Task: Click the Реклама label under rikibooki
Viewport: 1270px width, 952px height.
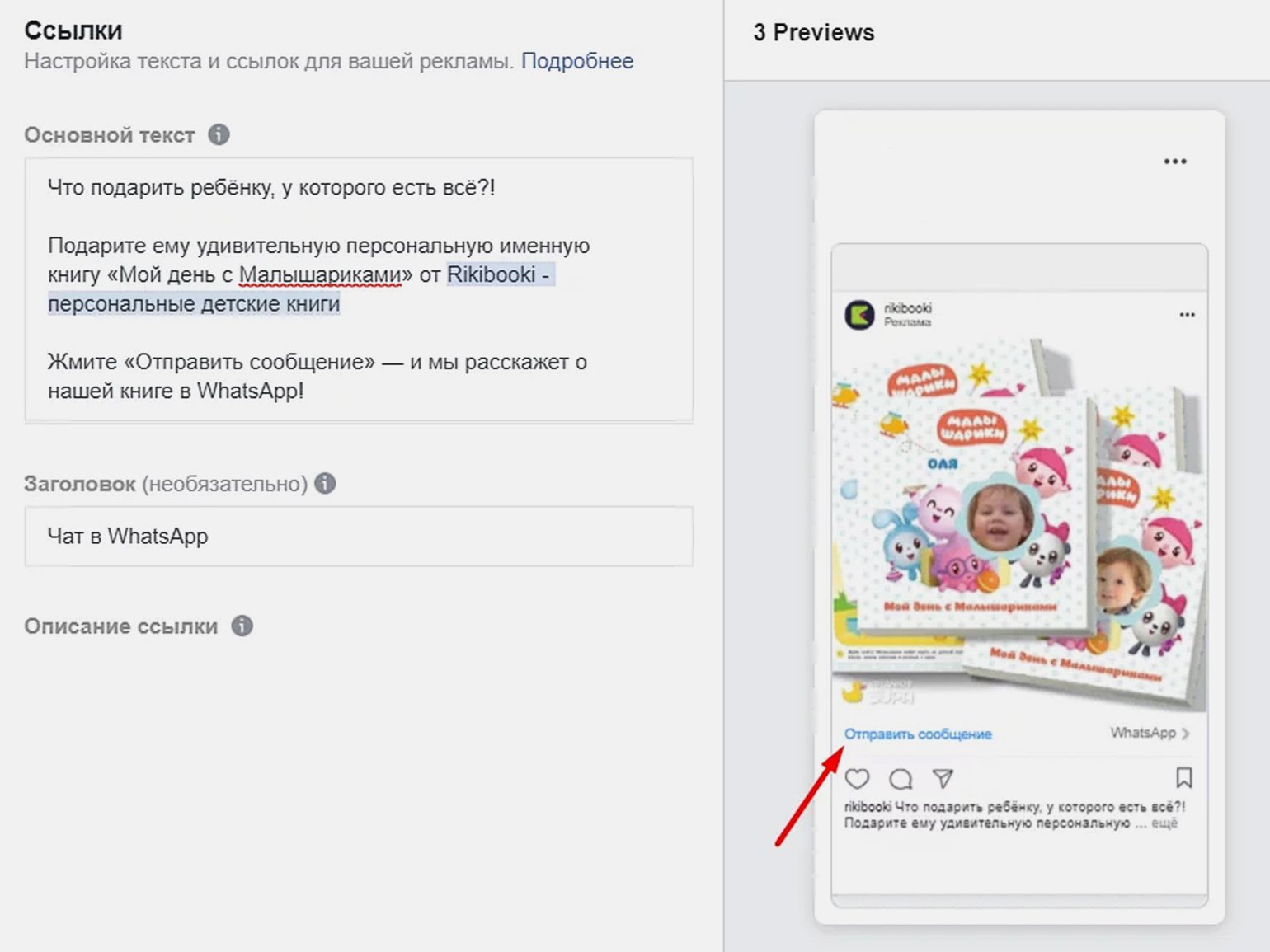Action: coord(907,322)
